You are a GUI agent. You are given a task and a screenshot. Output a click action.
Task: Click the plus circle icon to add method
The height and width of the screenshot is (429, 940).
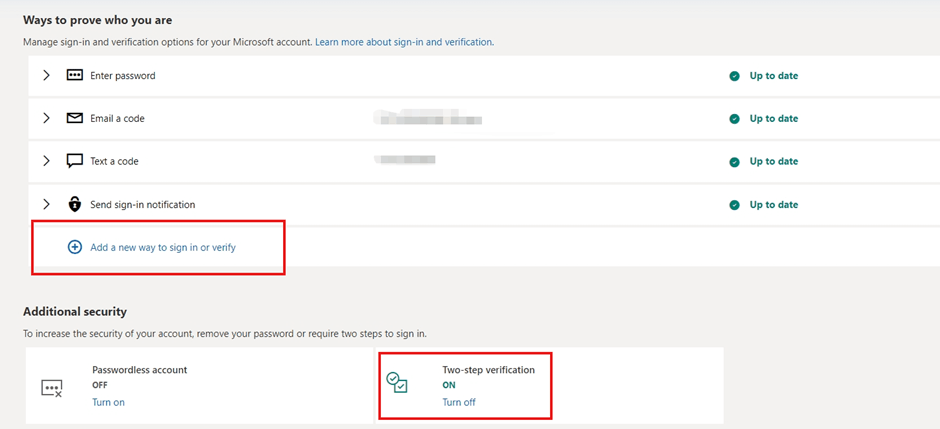point(74,247)
